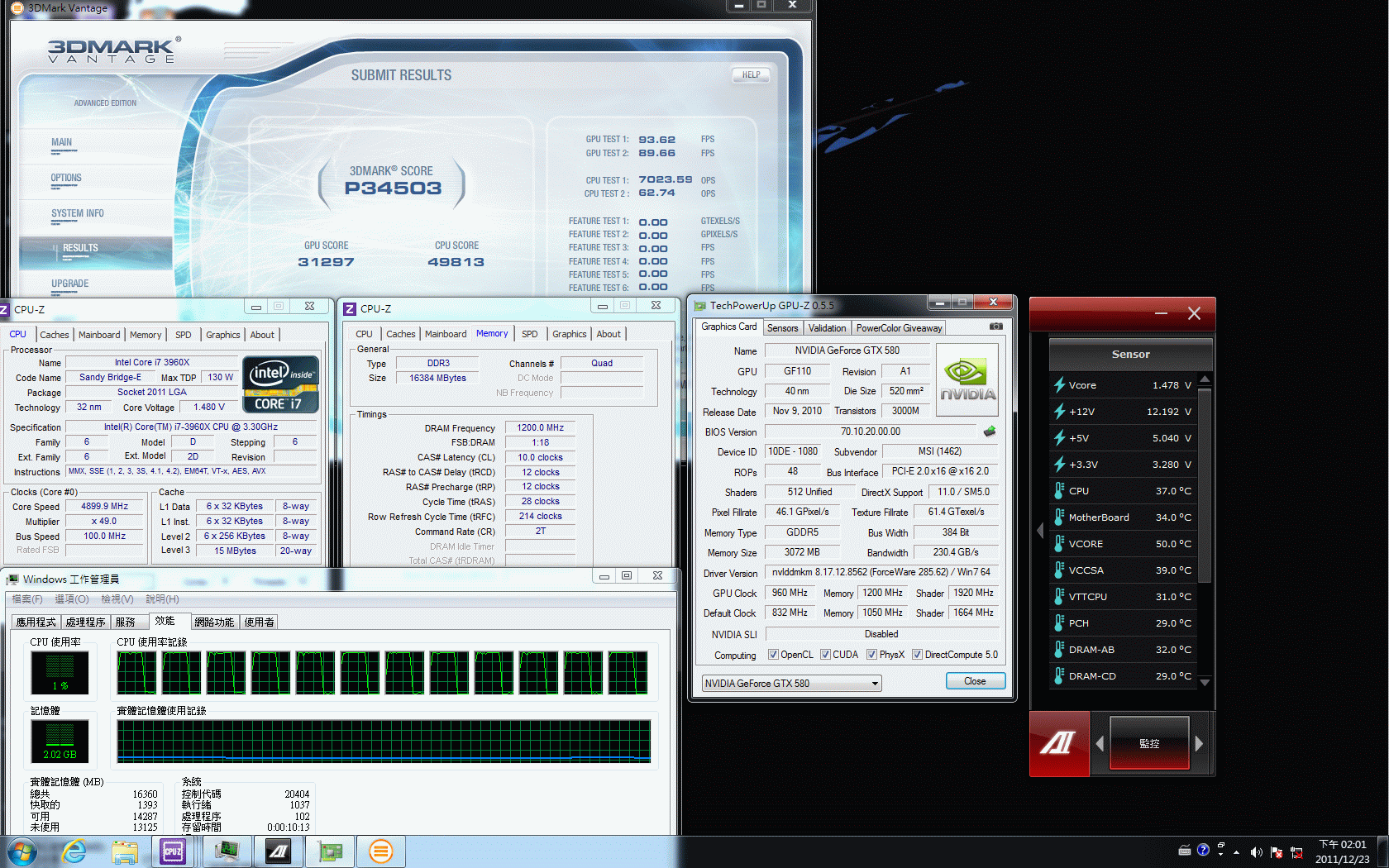Click VCORE temperature thermometer icon
Screen dimensions: 1389x868
pos(1059,543)
